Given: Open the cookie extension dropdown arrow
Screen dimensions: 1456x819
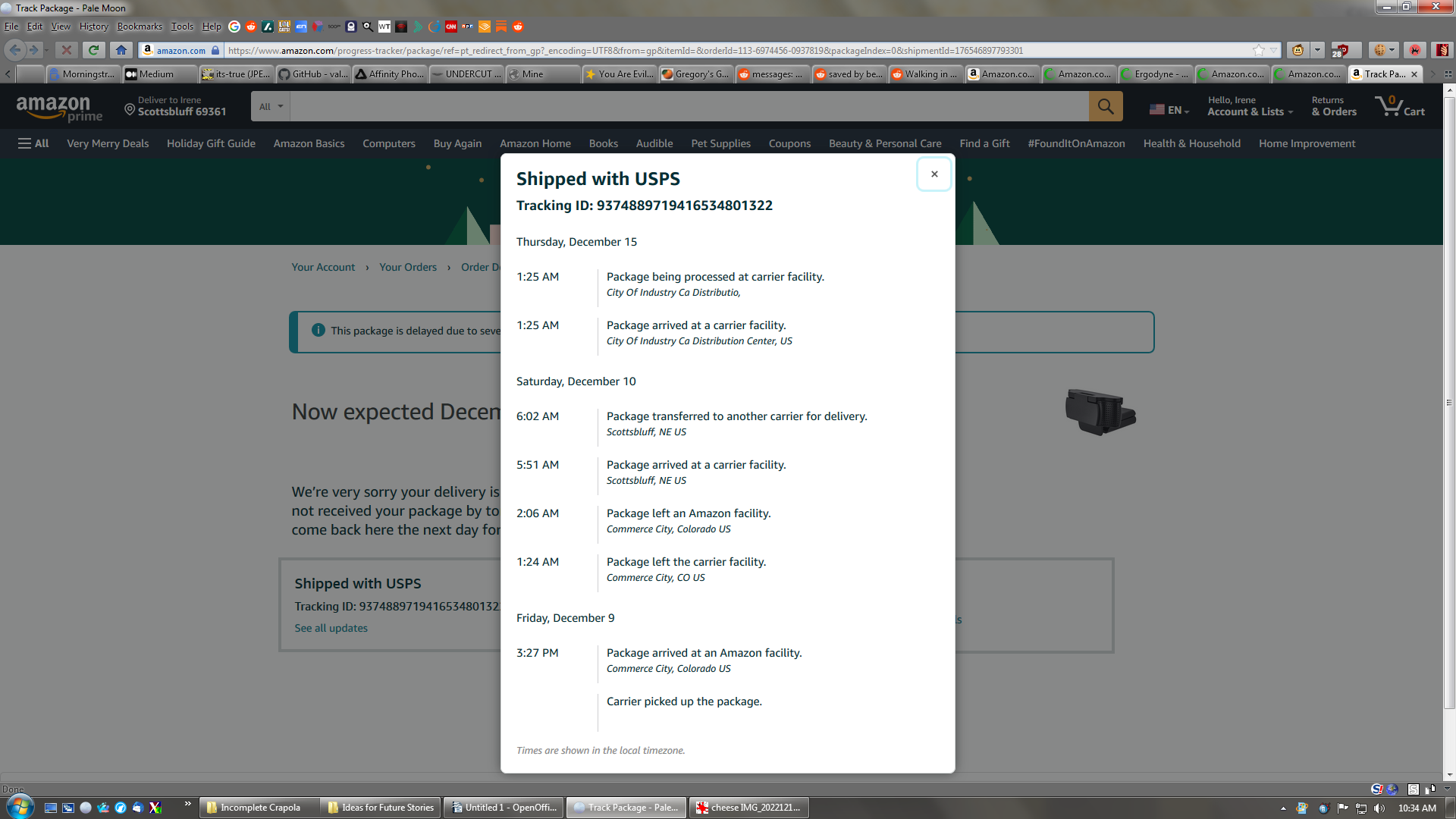Looking at the screenshot, I should 1392,50.
